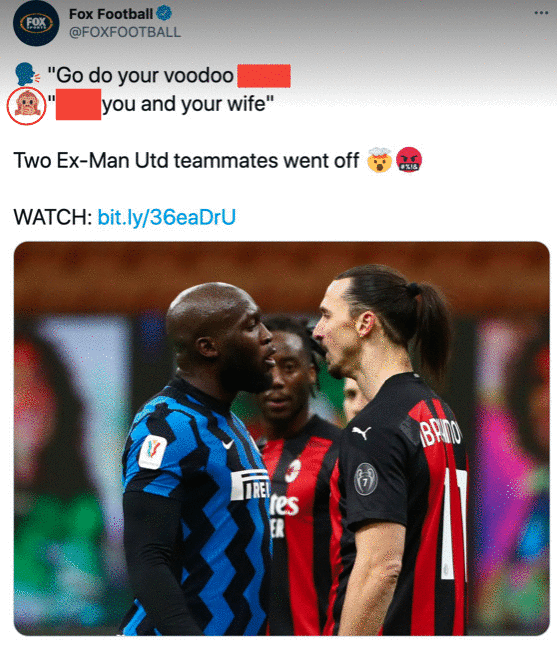Open the three-dot more options menu
Image resolution: width=557 pixels, height=648 pixels.
541,13
